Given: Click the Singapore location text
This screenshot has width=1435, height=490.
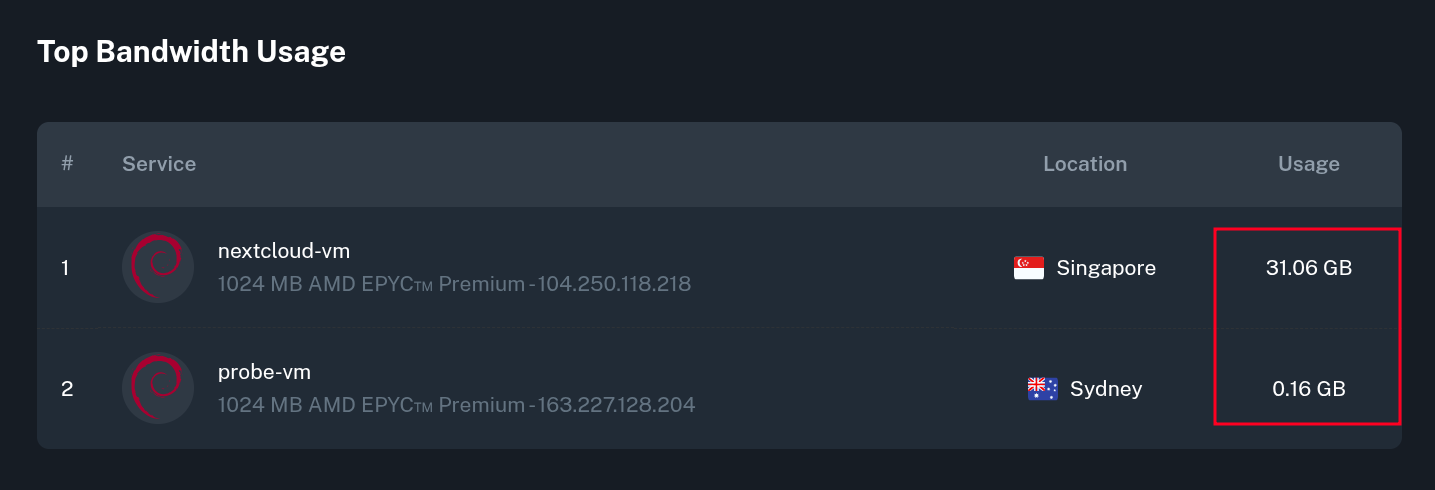Looking at the screenshot, I should pos(1106,268).
